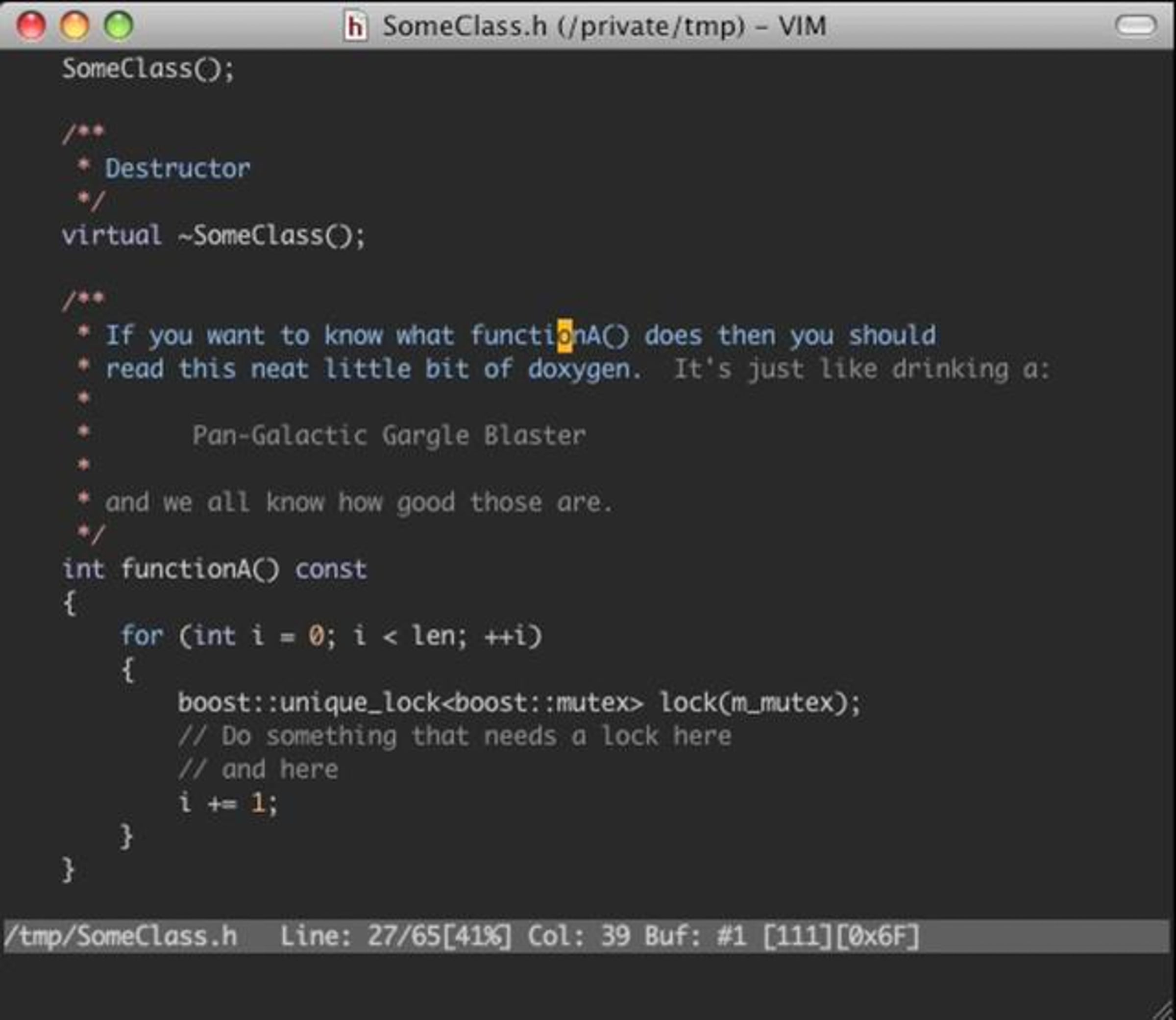
Task: Click "Pan-Galactic Gargle Blaster" text
Action: coord(389,435)
